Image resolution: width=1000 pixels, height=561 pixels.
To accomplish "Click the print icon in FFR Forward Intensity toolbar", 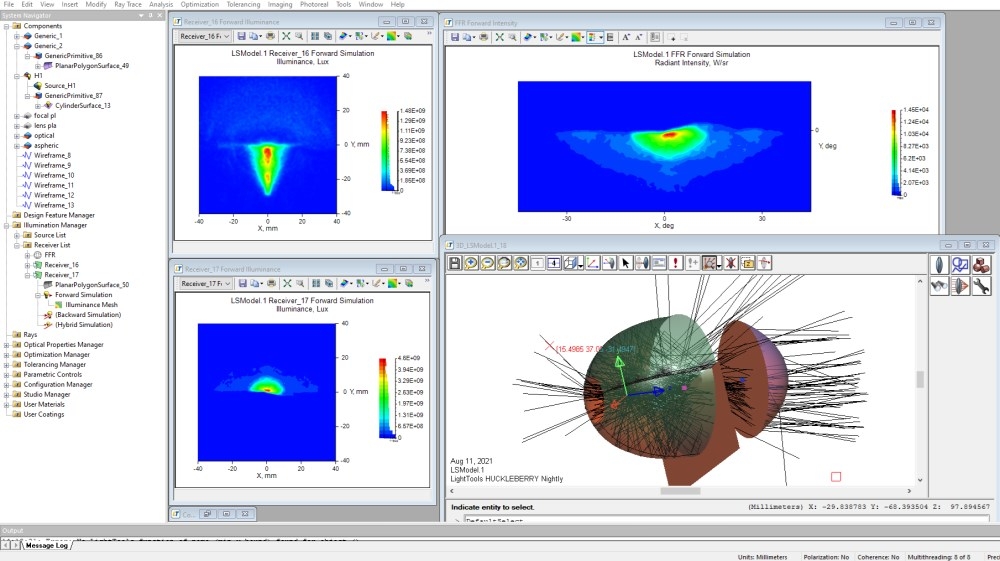I will click(x=482, y=37).
